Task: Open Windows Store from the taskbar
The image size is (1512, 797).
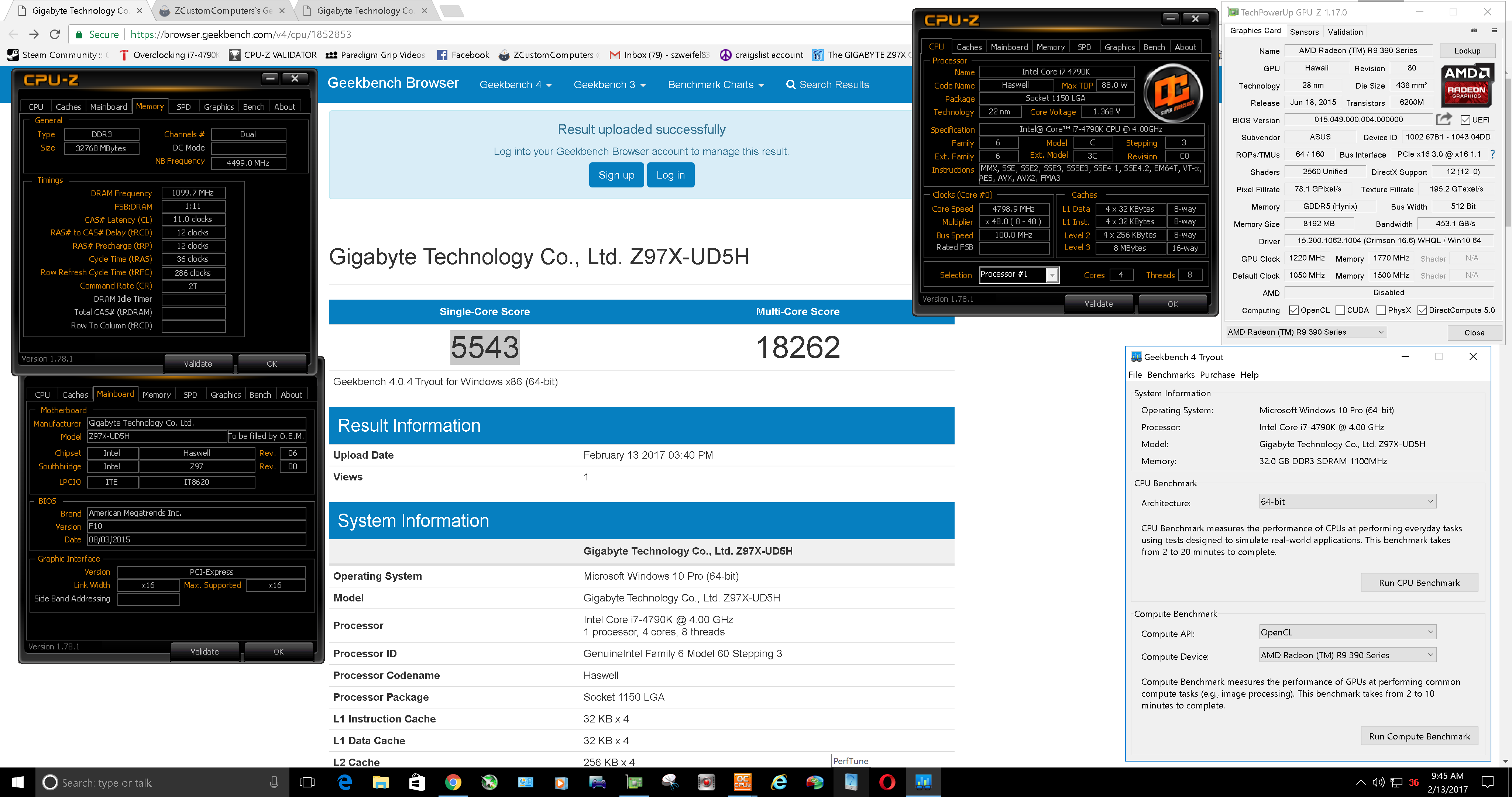Action: pos(417,782)
